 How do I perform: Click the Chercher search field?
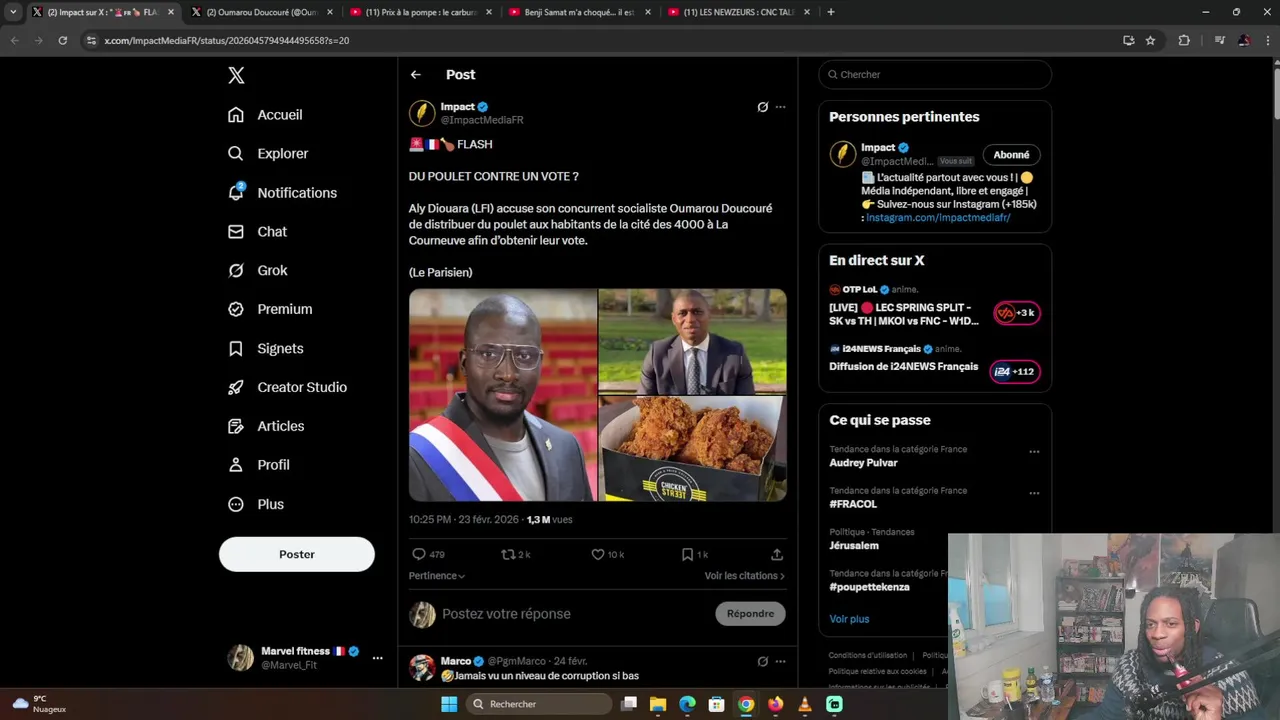tap(935, 75)
